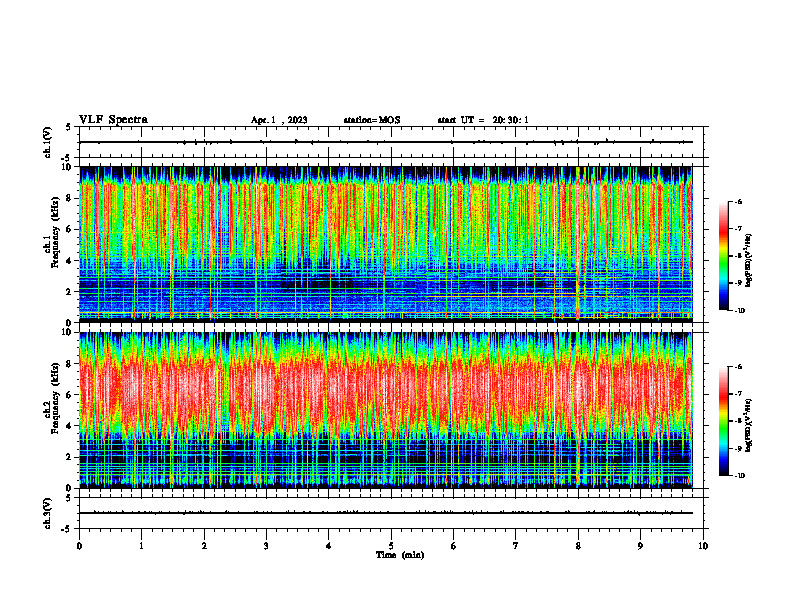The height and width of the screenshot is (612, 792).
Task: Click time-axis tick label "5"
Action: pyautogui.click(x=391, y=546)
